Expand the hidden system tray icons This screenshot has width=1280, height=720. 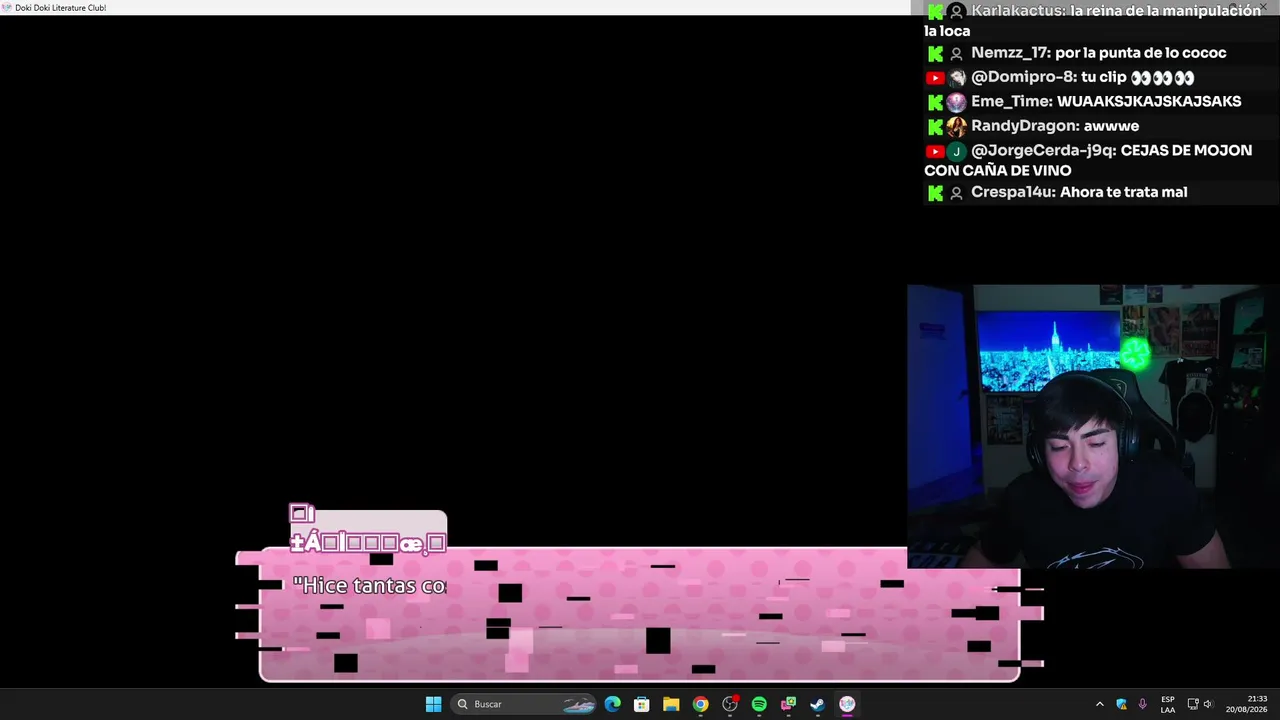pos(1100,704)
